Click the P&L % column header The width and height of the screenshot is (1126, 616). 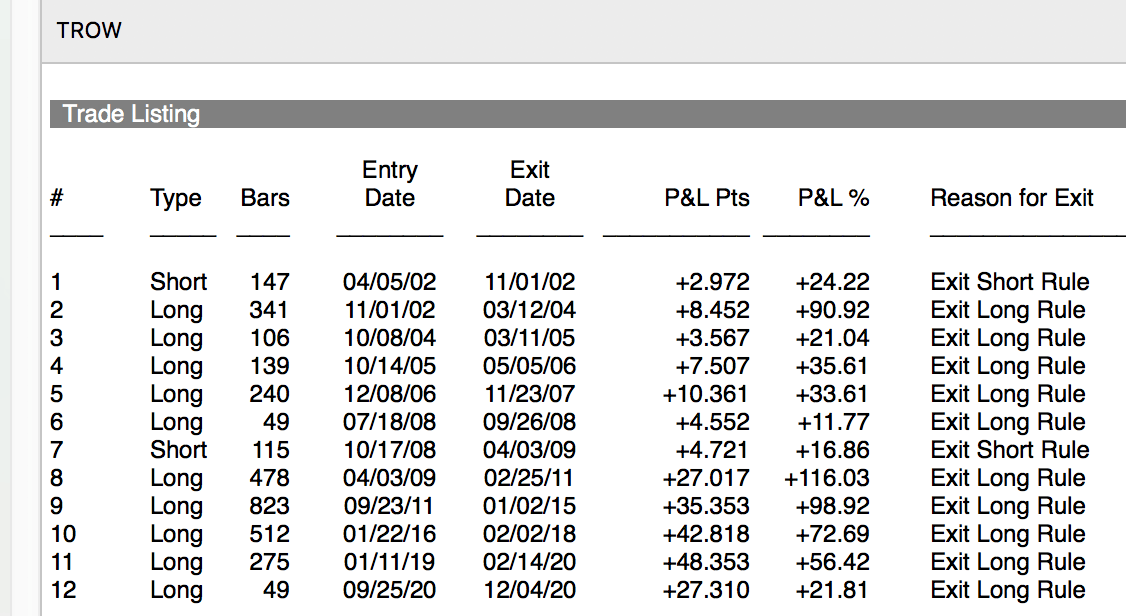coord(833,199)
